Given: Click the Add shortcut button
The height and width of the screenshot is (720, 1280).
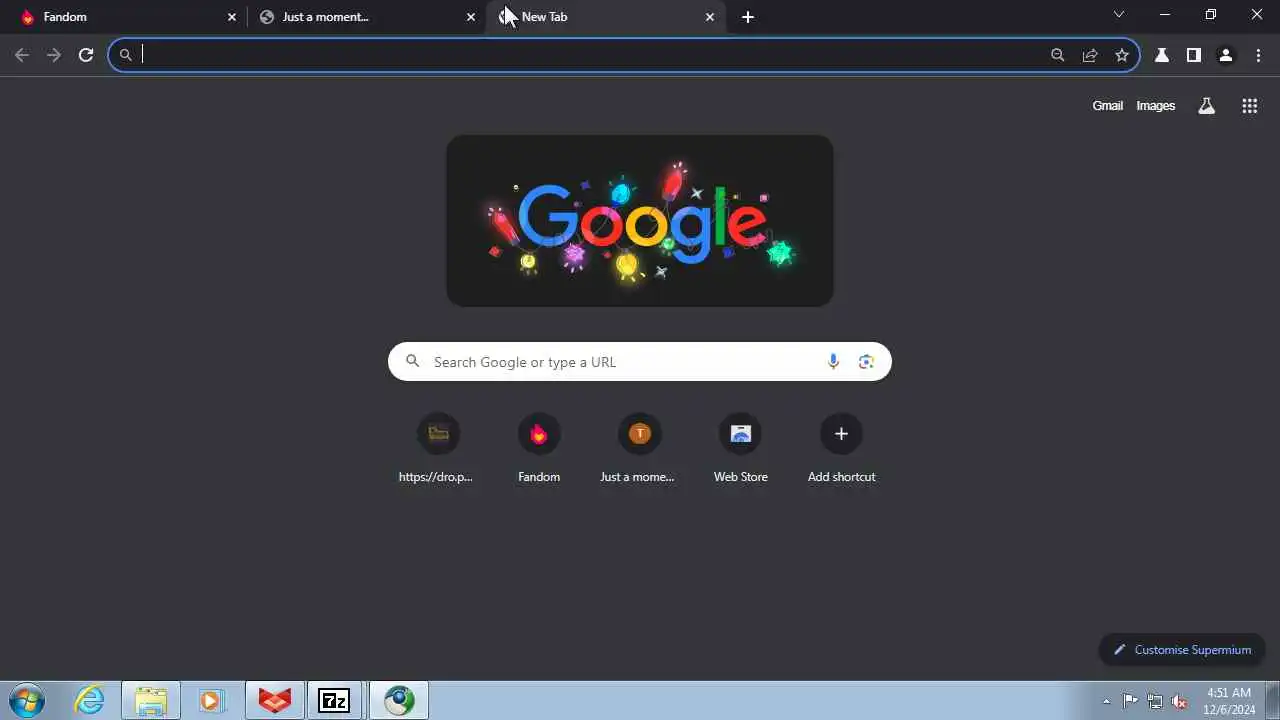Looking at the screenshot, I should pos(841,448).
